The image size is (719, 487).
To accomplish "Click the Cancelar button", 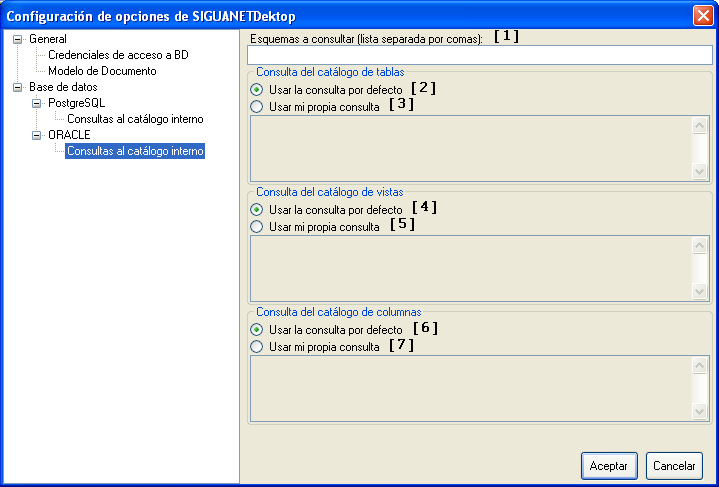I will (x=674, y=466).
